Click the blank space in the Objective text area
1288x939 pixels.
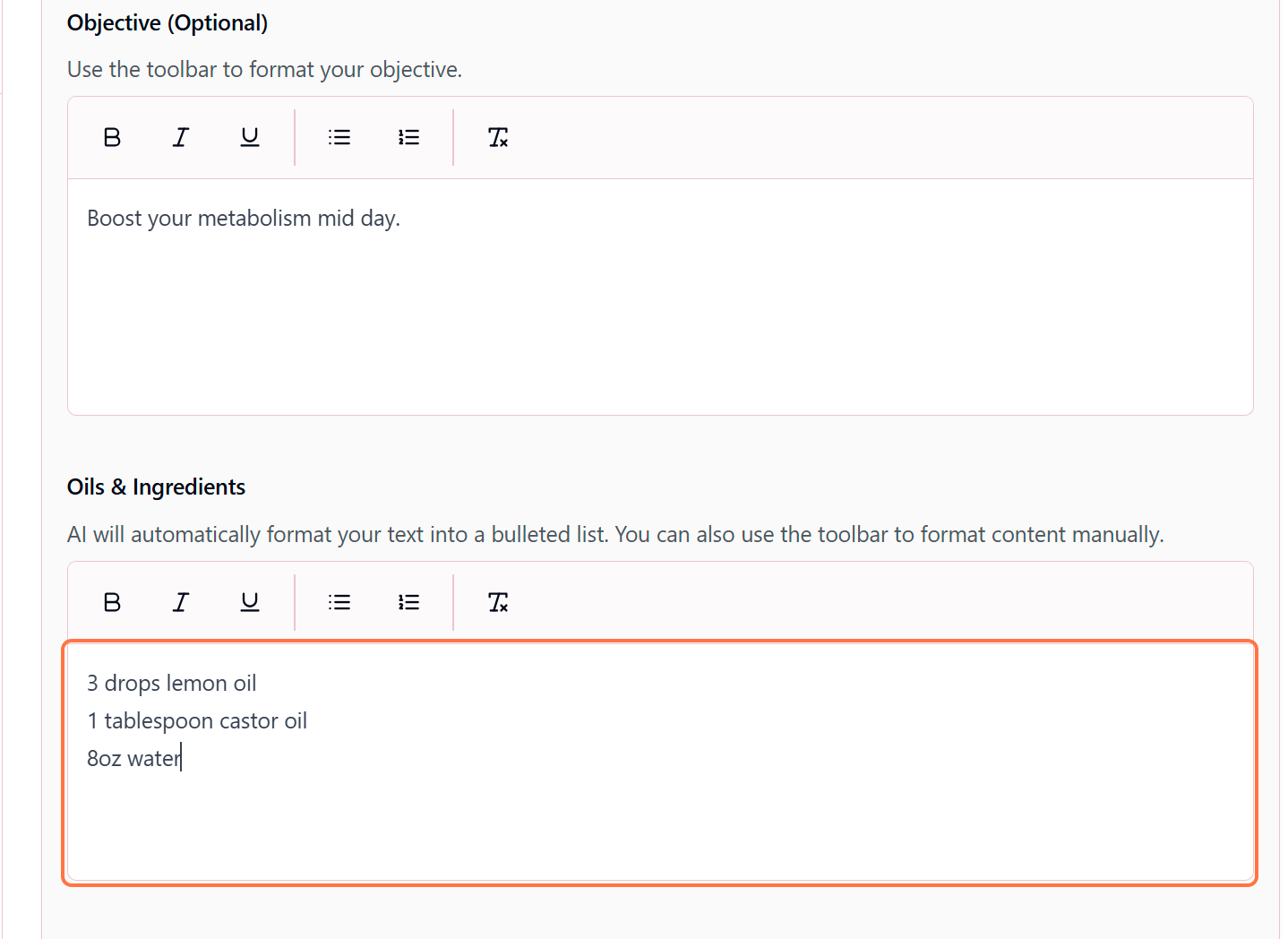[x=659, y=332]
